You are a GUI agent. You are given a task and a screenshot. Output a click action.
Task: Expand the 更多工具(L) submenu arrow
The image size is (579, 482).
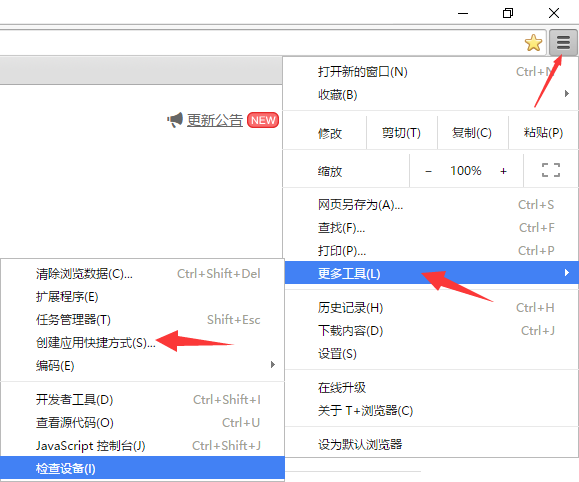567,273
